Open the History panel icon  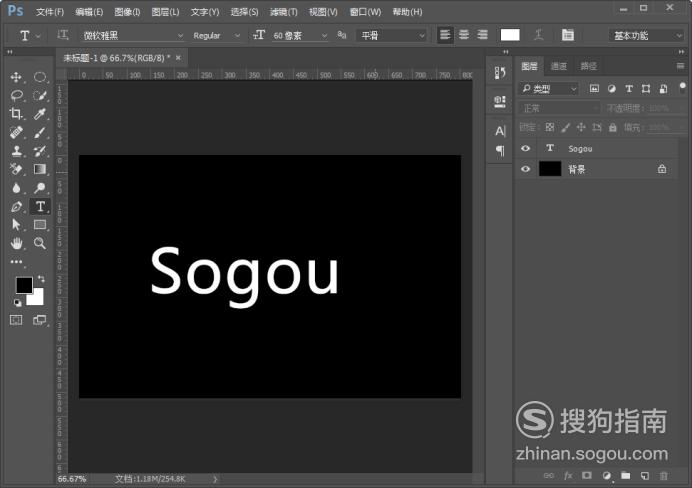tap(500, 73)
